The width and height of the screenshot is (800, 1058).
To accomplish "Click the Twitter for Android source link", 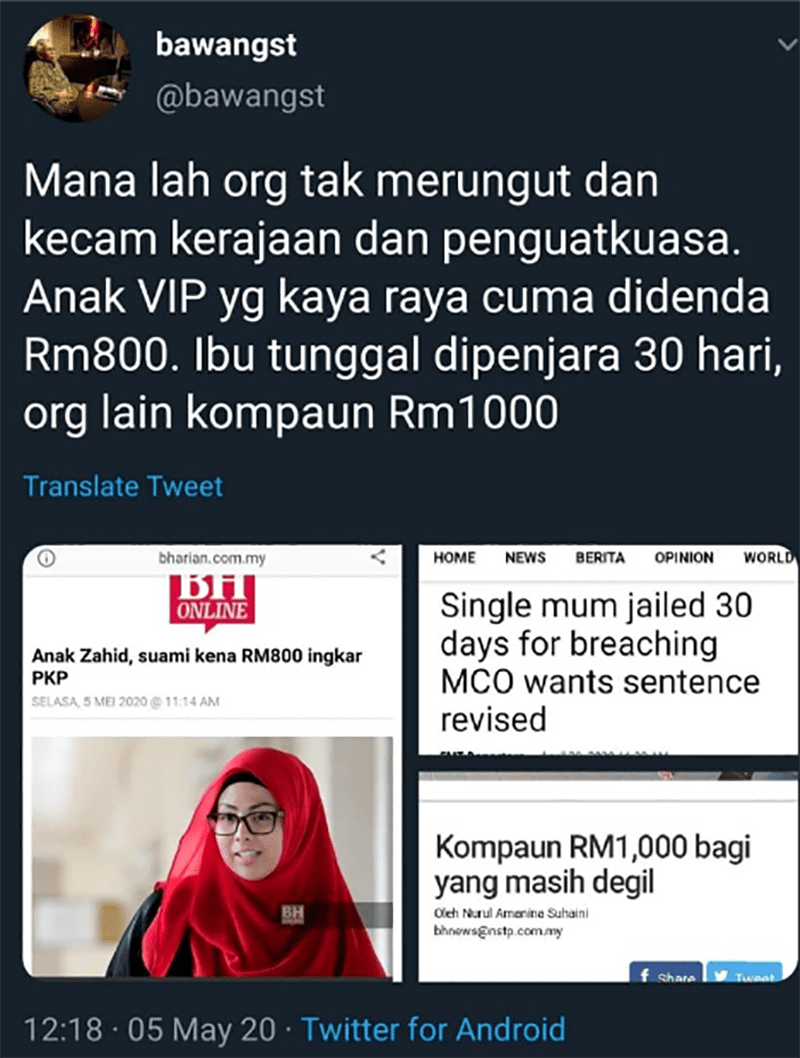I will tap(433, 1030).
